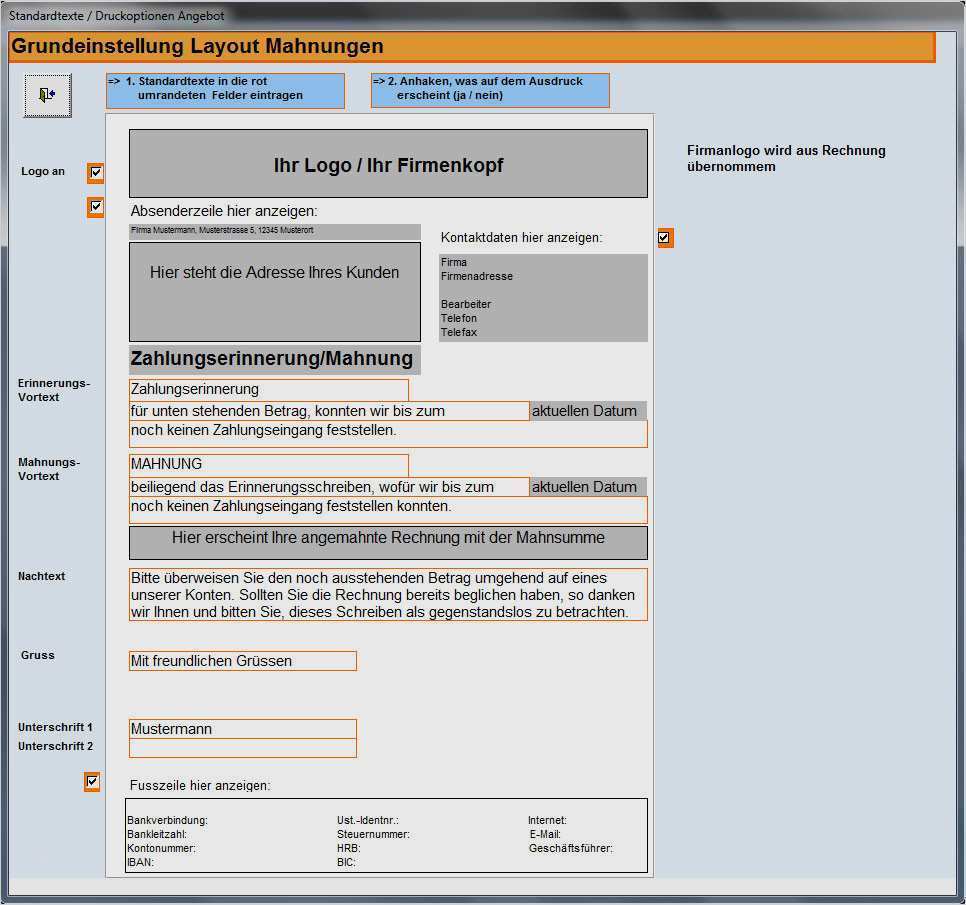Toggle the 'Logo an' checkbox

[96, 173]
